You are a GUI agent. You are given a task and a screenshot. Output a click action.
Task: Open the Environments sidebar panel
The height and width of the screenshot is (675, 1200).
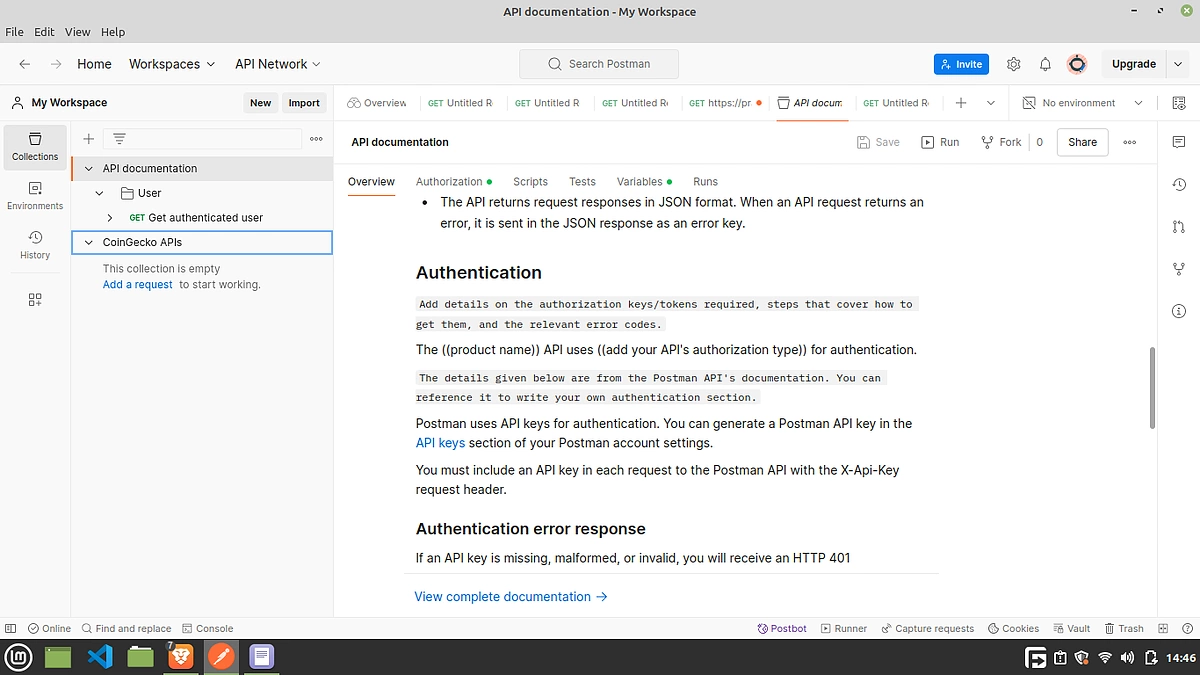click(35, 195)
